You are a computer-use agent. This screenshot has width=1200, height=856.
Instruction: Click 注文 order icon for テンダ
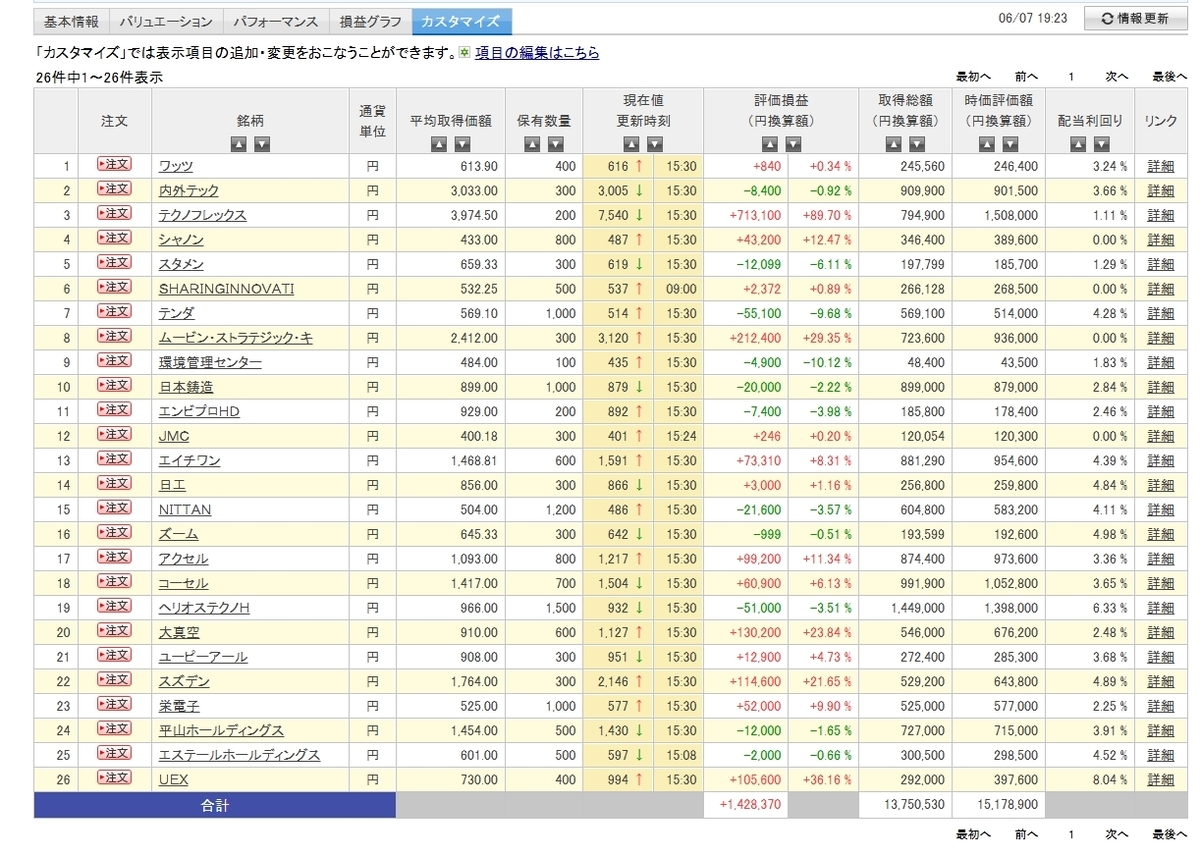click(114, 311)
